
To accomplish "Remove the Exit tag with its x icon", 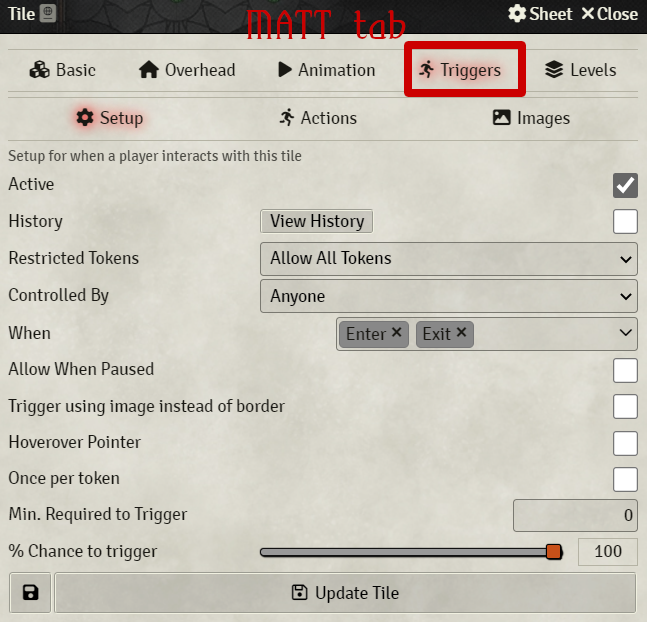I will point(461,333).
